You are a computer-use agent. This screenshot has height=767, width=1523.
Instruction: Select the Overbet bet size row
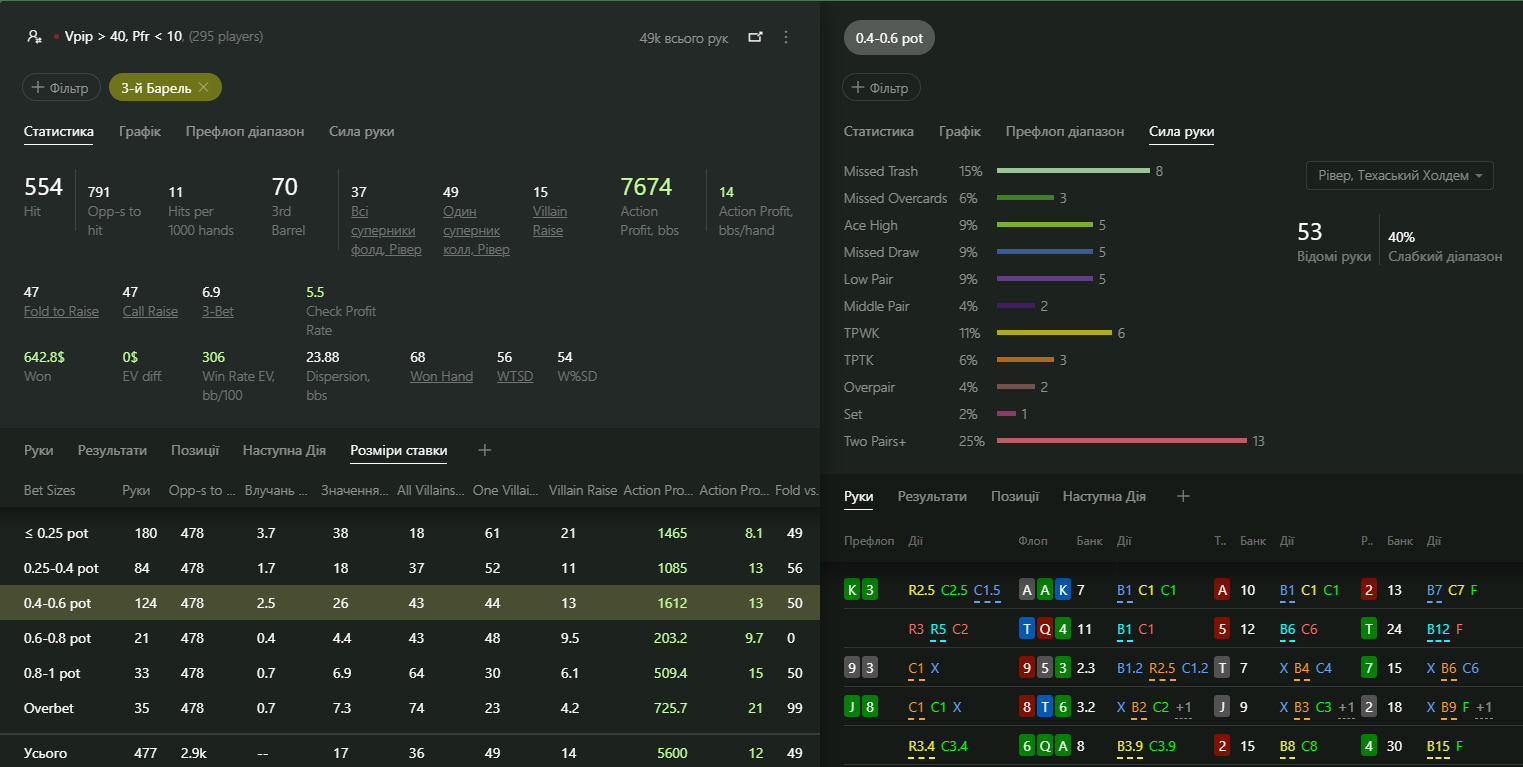pyautogui.click(x=410, y=708)
